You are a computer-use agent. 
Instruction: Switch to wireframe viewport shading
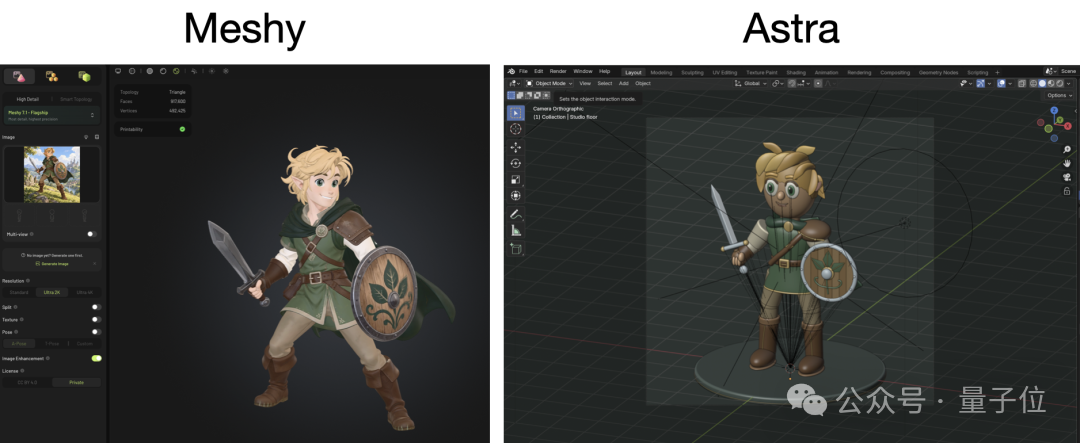pos(1032,83)
